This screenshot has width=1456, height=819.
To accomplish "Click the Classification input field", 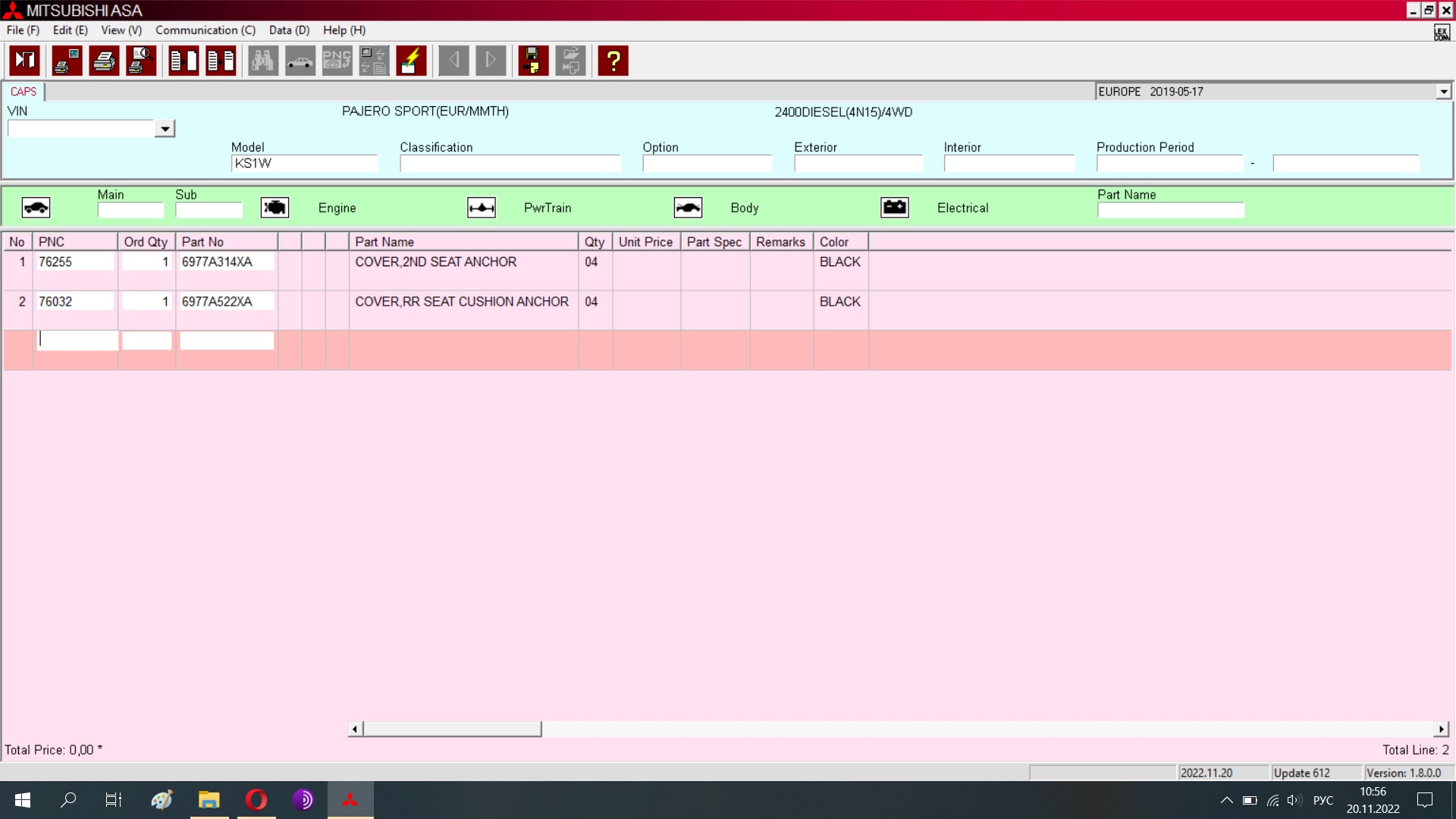I will (x=510, y=164).
